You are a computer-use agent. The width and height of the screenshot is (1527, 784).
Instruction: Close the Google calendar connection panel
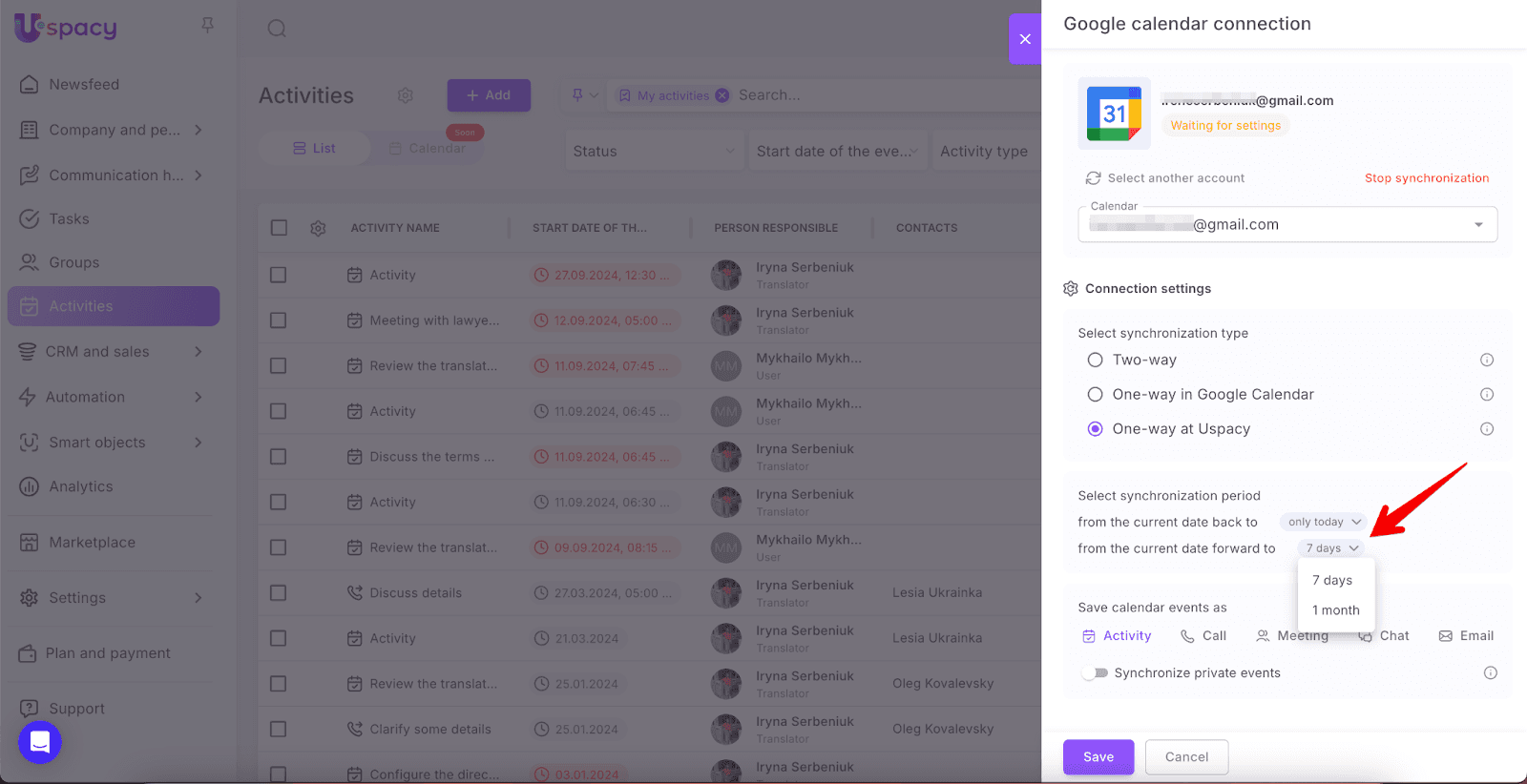pyautogui.click(x=1025, y=39)
